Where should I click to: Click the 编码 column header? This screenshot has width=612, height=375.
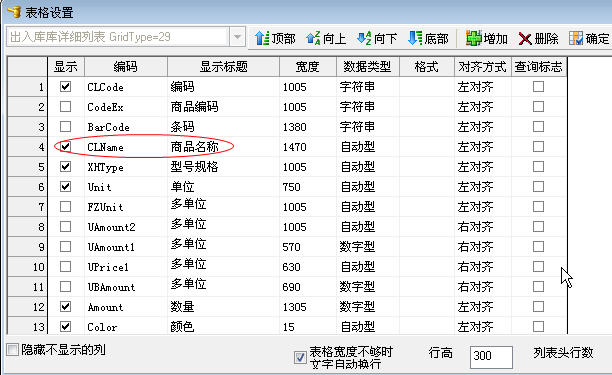click(x=126, y=67)
